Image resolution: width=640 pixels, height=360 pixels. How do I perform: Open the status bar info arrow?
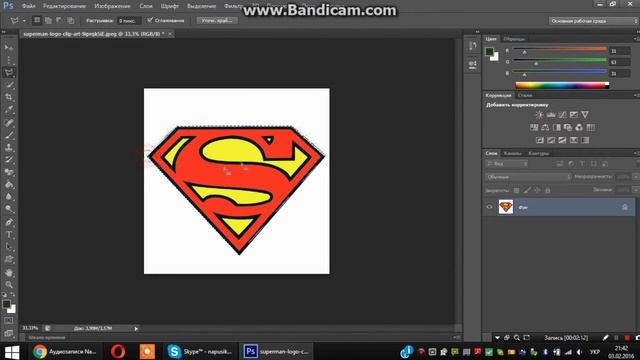point(136,329)
